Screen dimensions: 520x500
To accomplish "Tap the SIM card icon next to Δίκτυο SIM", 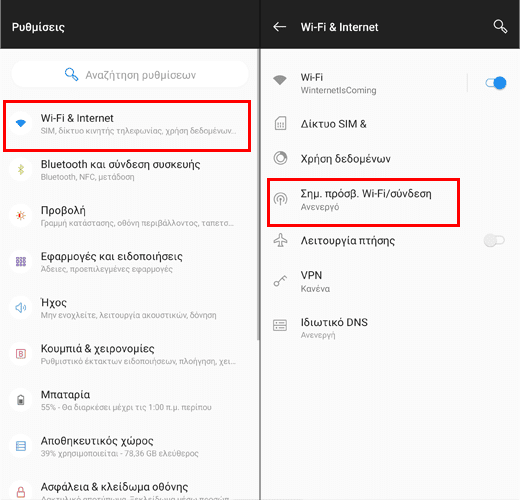I will point(280,124).
